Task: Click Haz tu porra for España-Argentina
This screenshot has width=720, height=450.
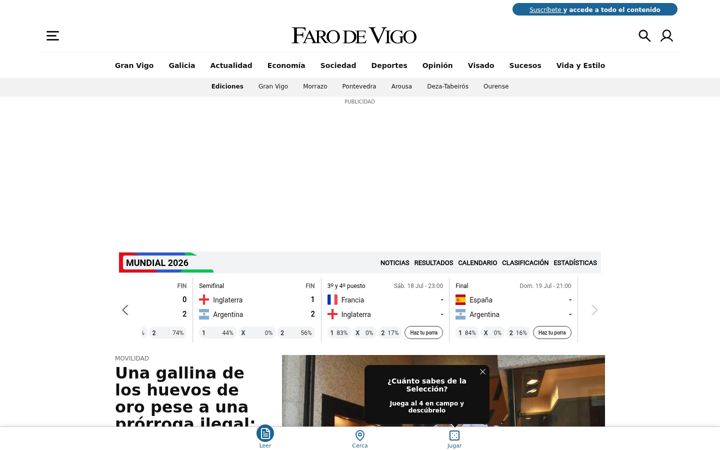Action: point(552,332)
